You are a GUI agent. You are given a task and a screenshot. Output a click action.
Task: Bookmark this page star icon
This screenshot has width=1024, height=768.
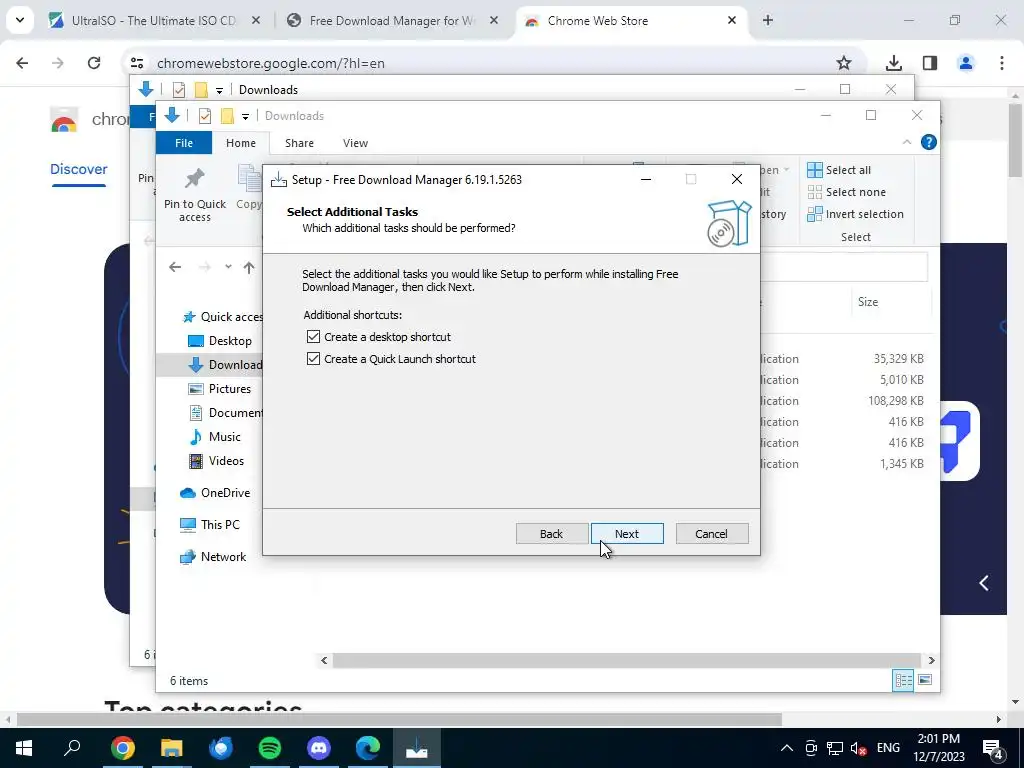tap(844, 63)
